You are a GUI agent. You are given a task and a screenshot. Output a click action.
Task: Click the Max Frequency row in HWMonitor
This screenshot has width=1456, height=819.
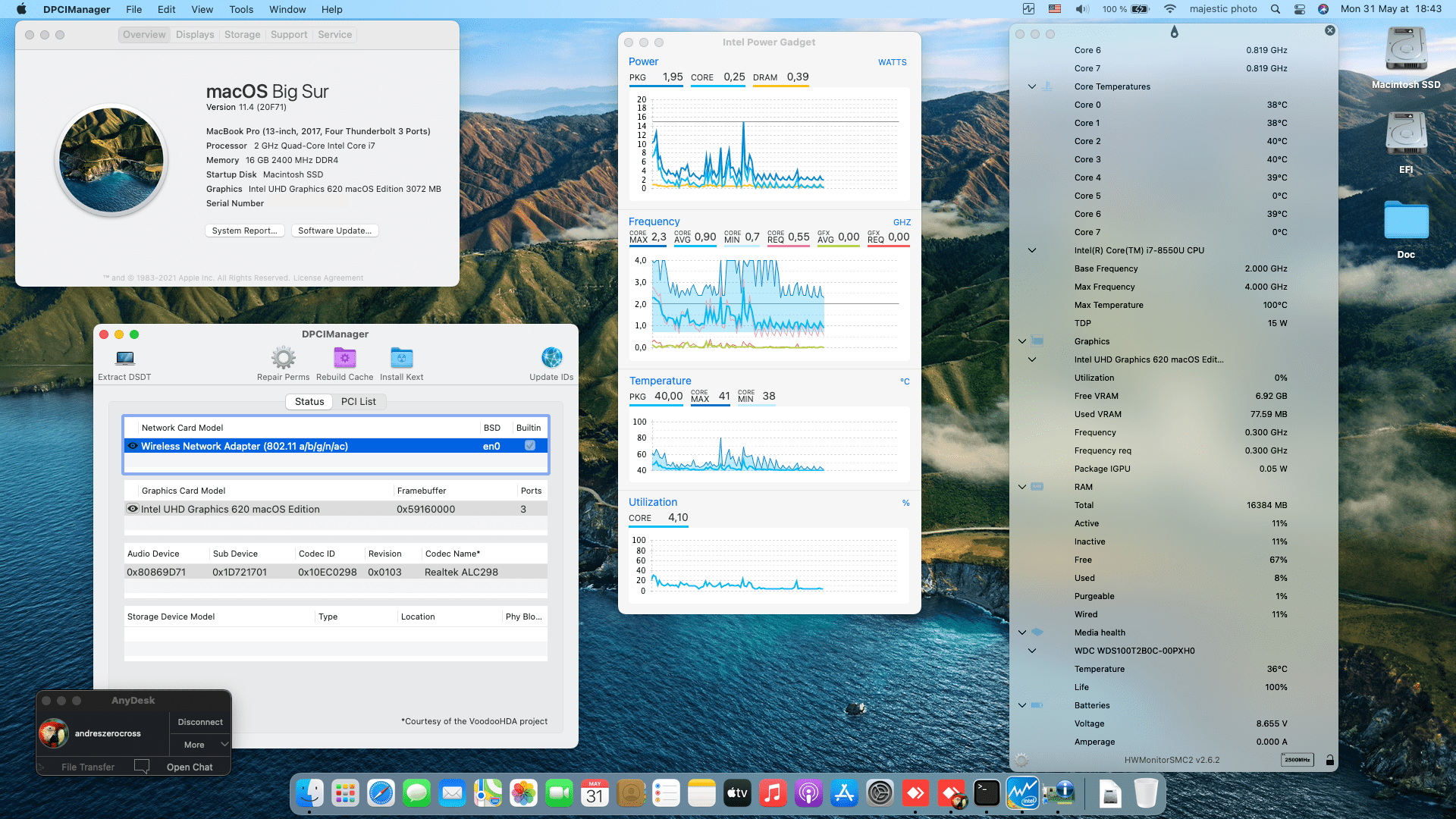coord(1181,287)
